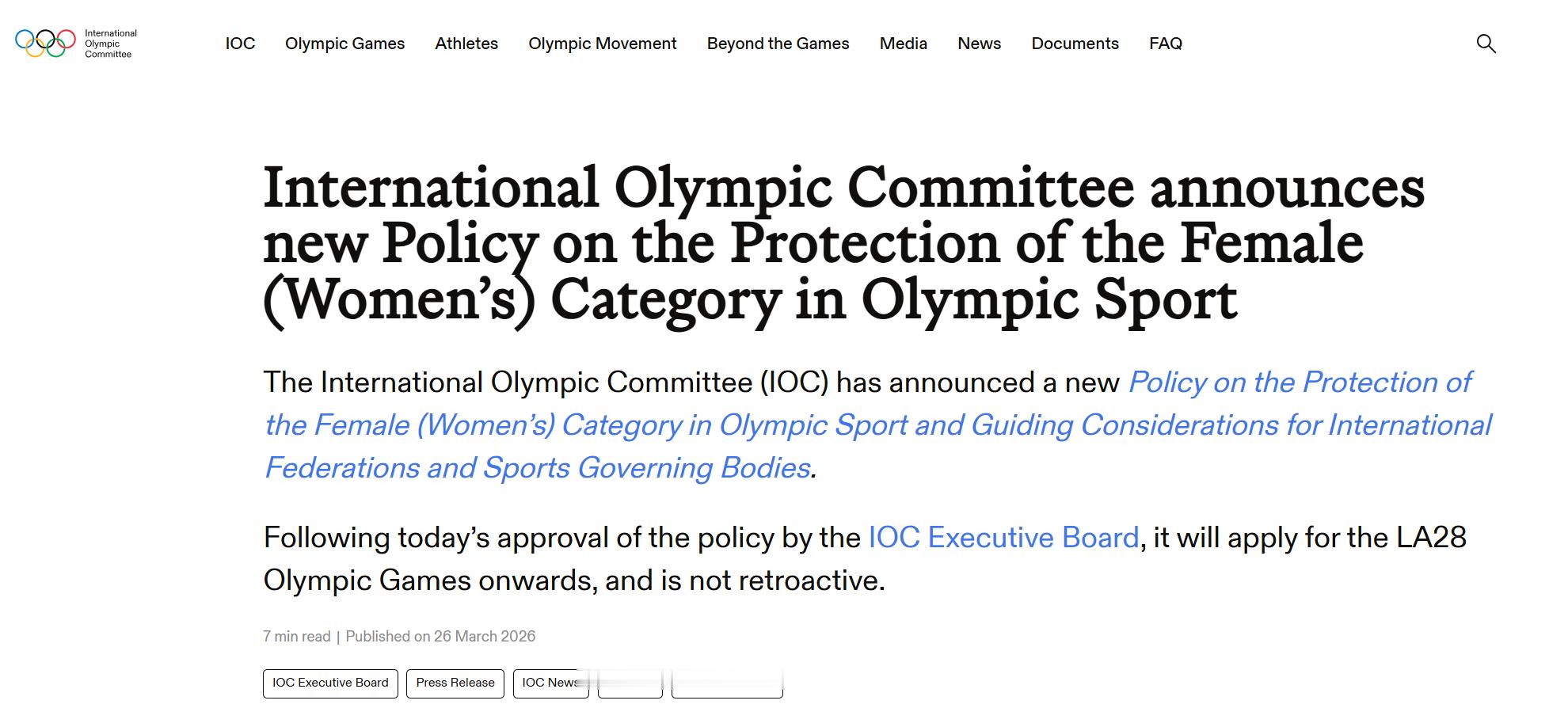Open the search magnifier icon
Screen dimensions: 1568x708
tap(1486, 44)
